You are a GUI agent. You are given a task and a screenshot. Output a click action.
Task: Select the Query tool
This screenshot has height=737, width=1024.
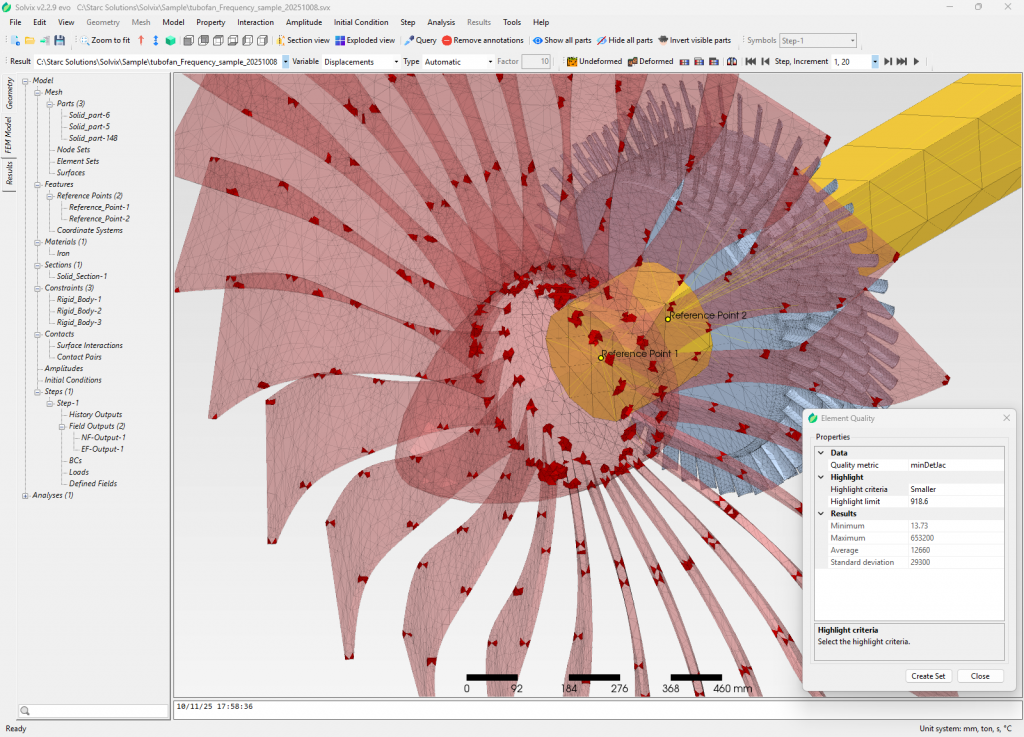420,41
